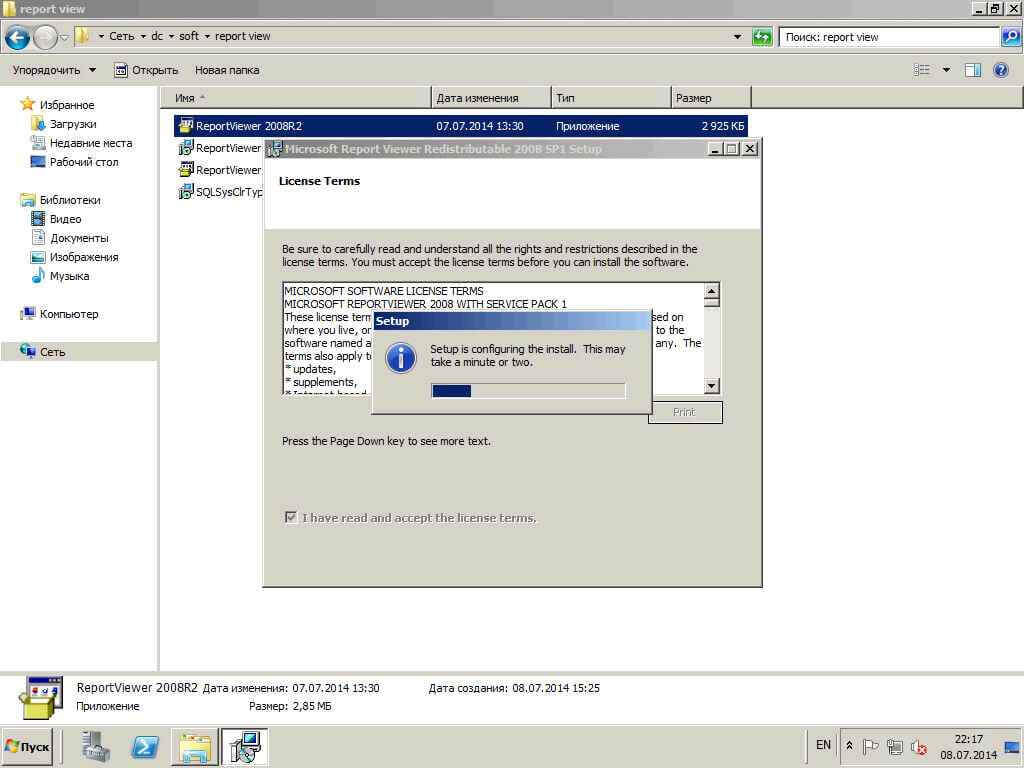1024x768 pixels.
Task: Sort files by the Размер column
Action: pos(711,98)
